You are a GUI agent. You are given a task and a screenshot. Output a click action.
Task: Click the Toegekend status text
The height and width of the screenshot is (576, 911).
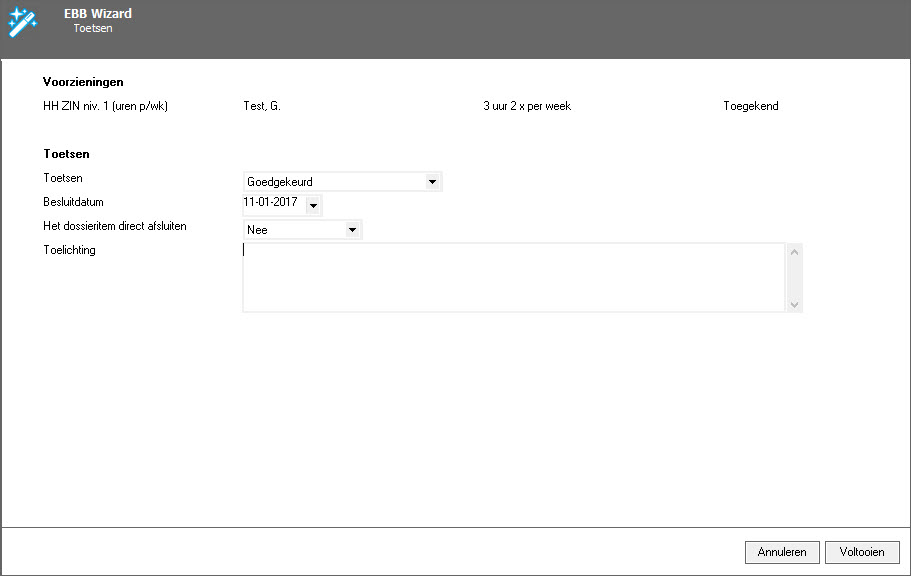(750, 106)
